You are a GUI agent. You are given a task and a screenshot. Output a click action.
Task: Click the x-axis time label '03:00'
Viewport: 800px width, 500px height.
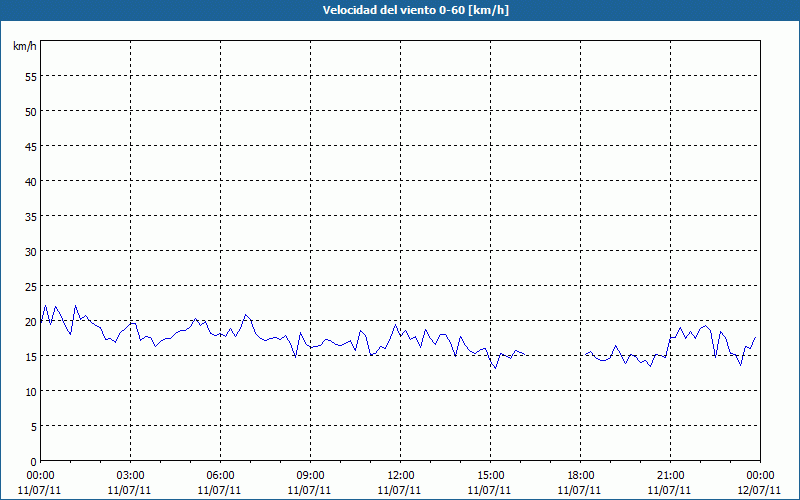pos(131,476)
